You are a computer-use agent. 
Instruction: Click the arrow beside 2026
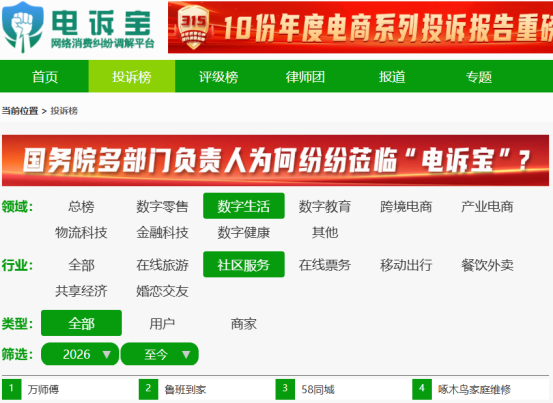107,355
